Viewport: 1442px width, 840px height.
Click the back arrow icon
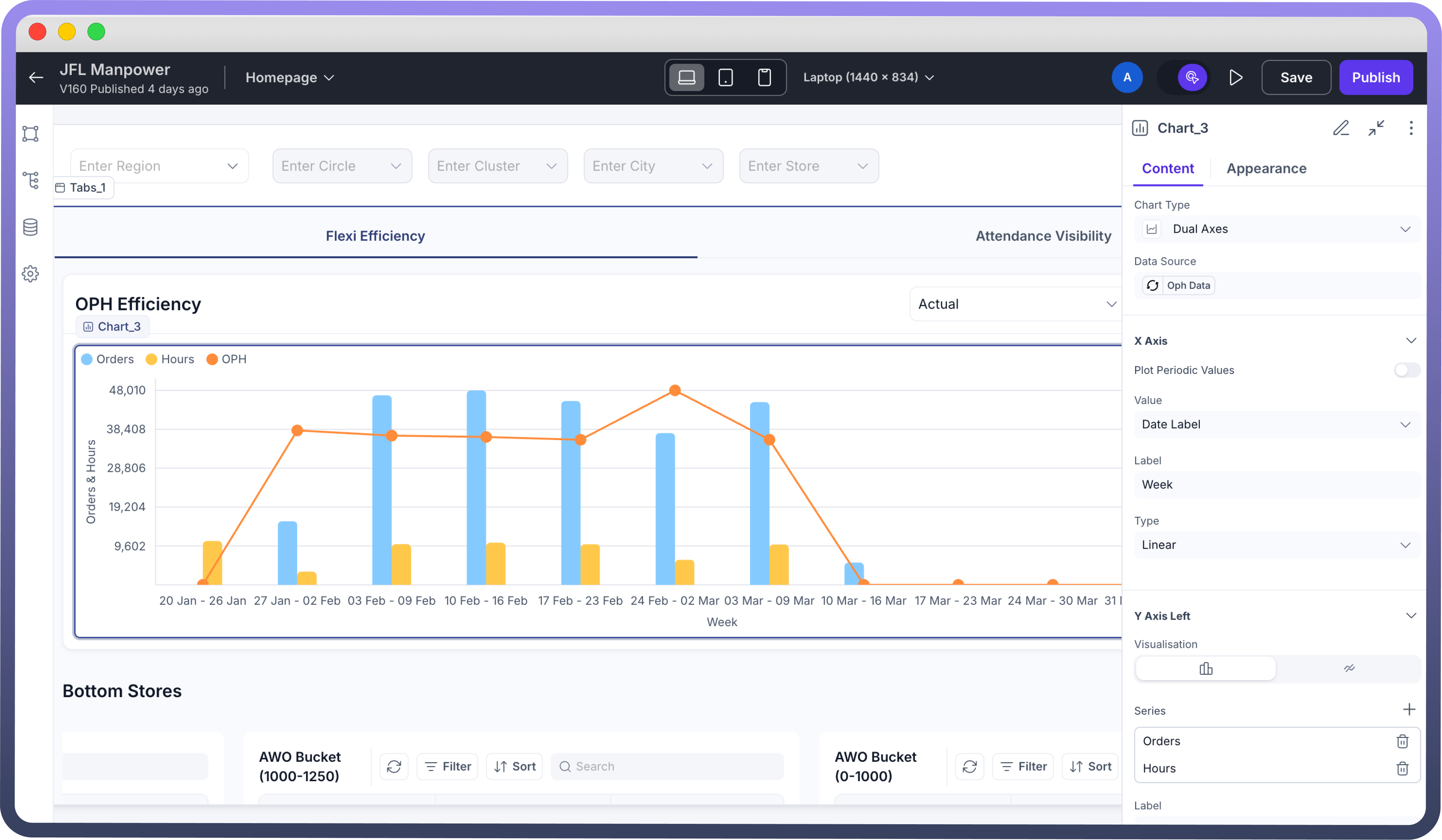pos(36,78)
